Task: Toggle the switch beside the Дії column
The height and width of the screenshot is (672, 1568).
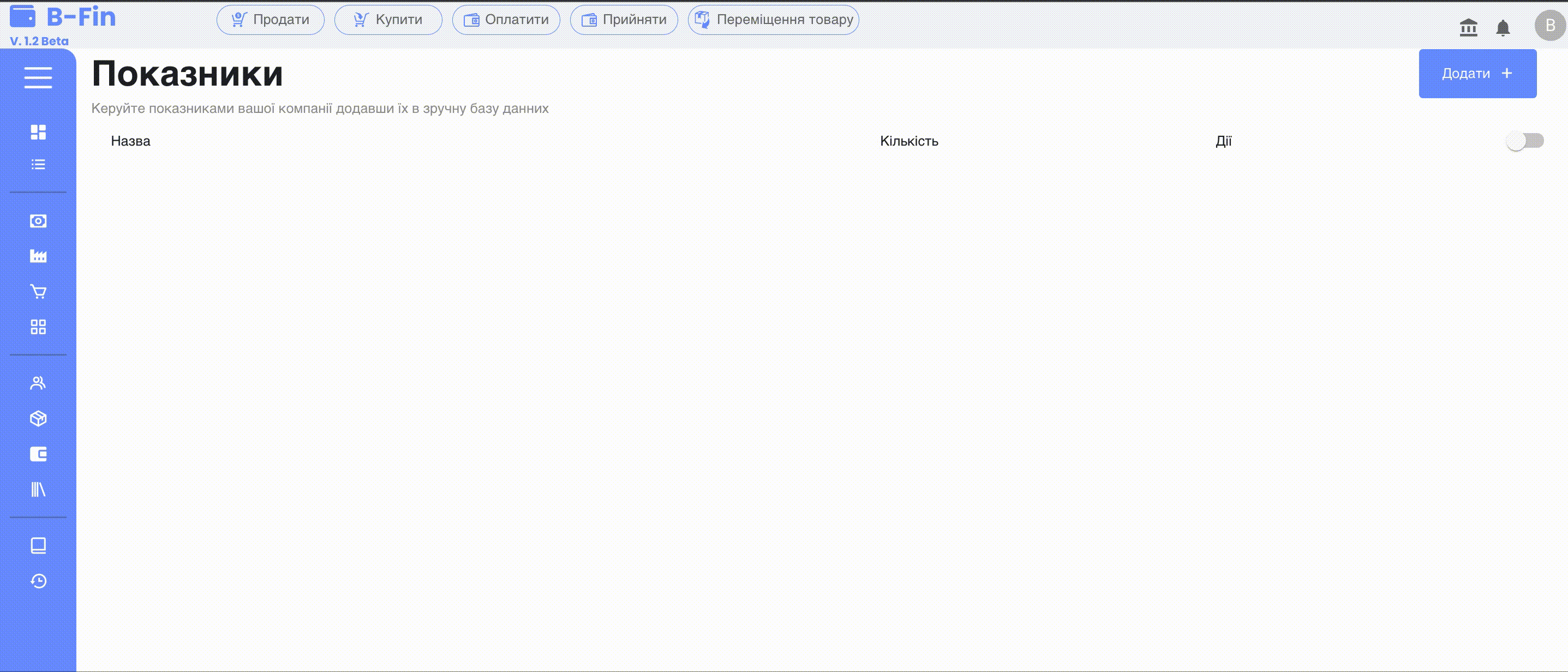Action: click(x=1525, y=141)
